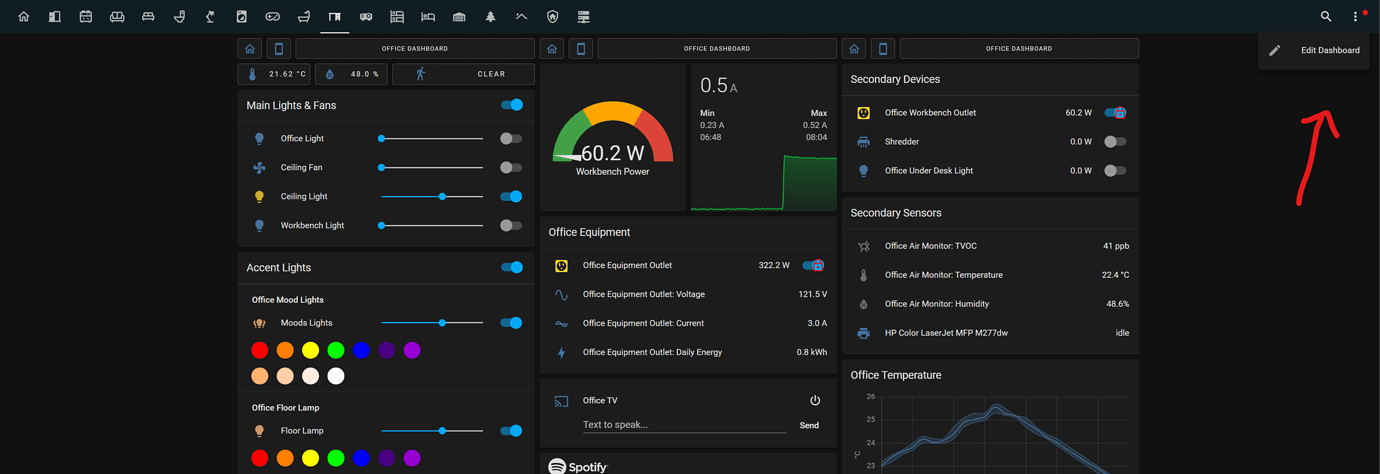Open the washing machine laundry tab
The width and height of the screenshot is (1380, 474).
click(x=241, y=17)
